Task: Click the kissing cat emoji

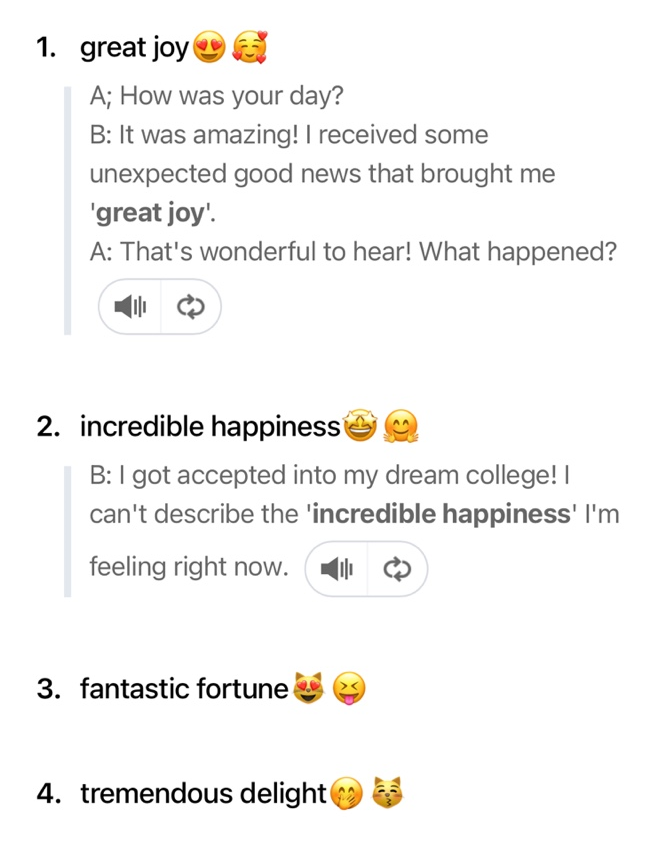Action: [387, 792]
